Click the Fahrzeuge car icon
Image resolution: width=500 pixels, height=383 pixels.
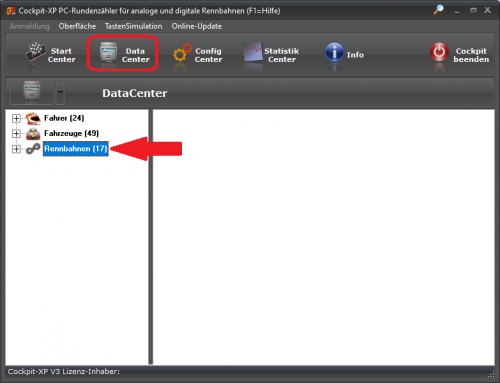(33, 134)
